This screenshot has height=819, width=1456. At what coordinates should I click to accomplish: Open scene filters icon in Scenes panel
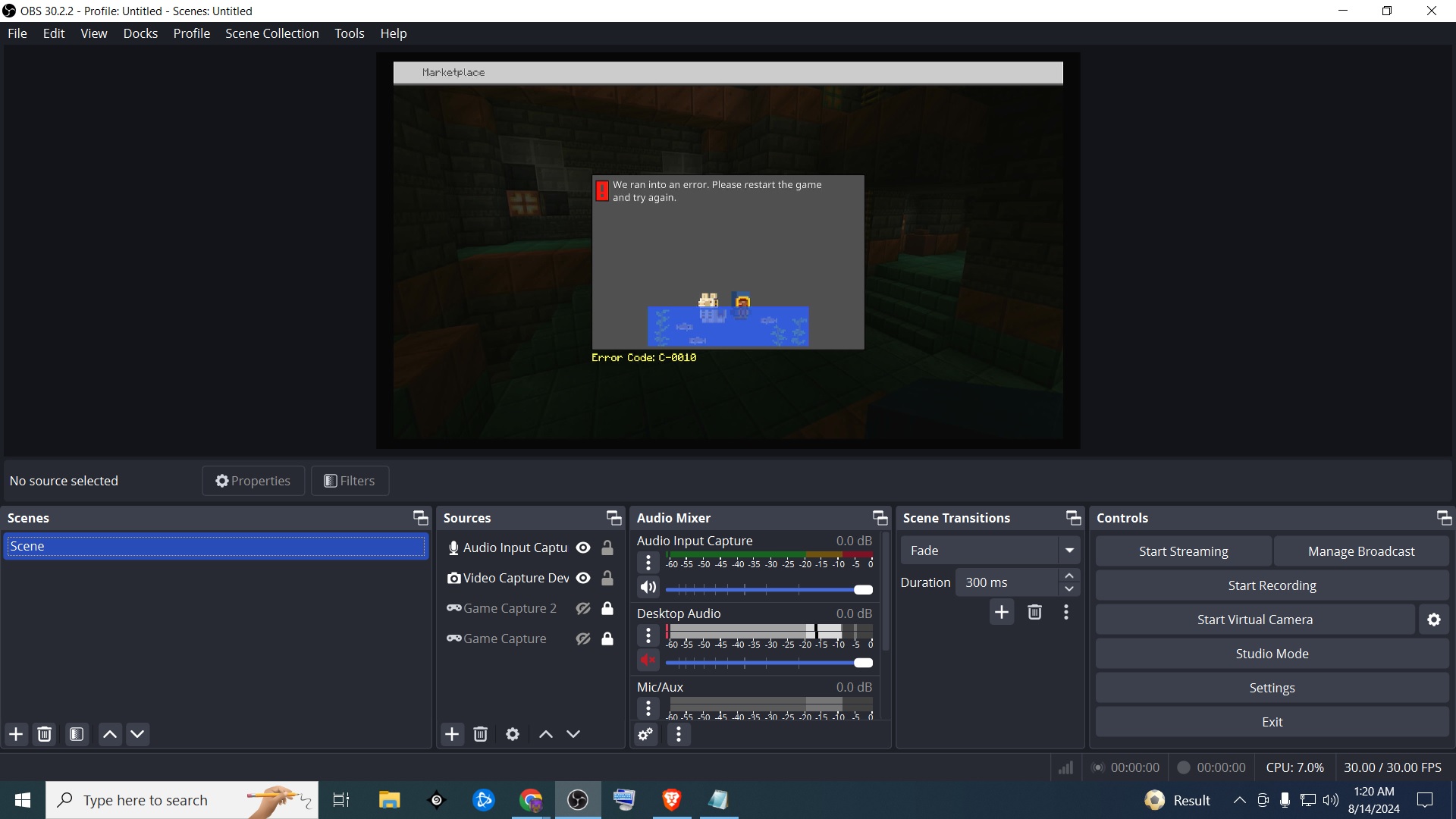(77, 734)
